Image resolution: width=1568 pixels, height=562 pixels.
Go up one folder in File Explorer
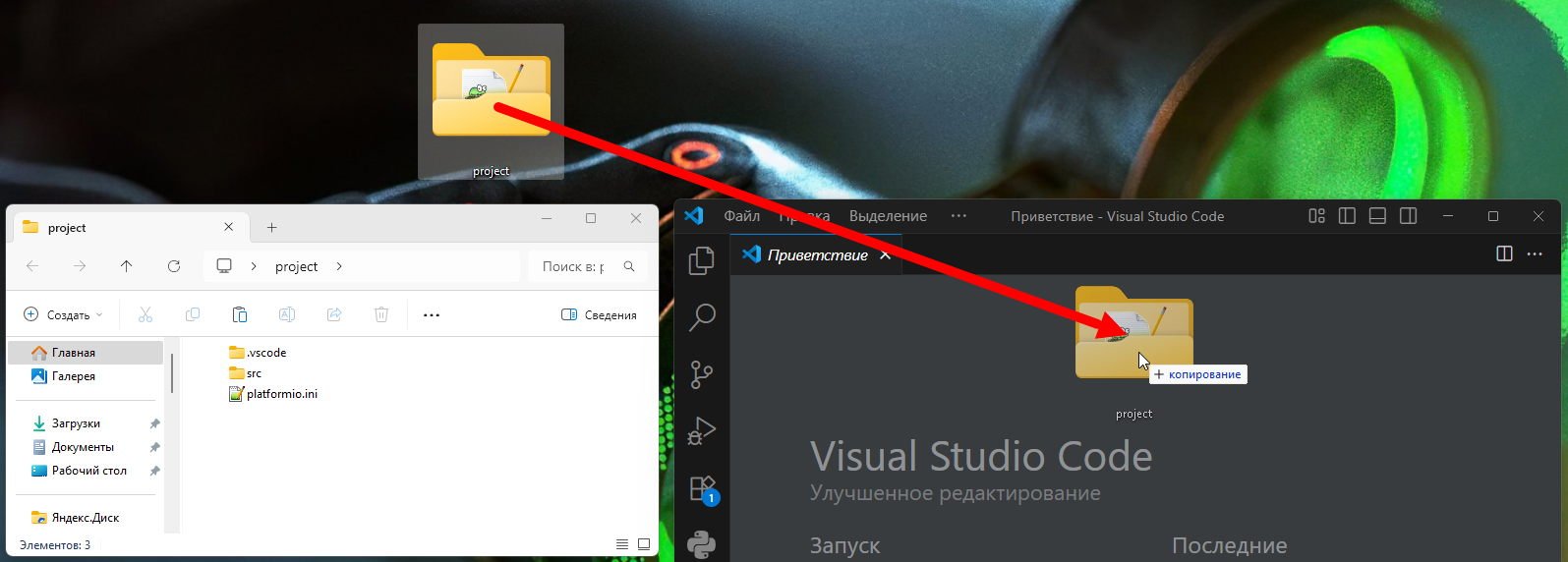pos(126,266)
